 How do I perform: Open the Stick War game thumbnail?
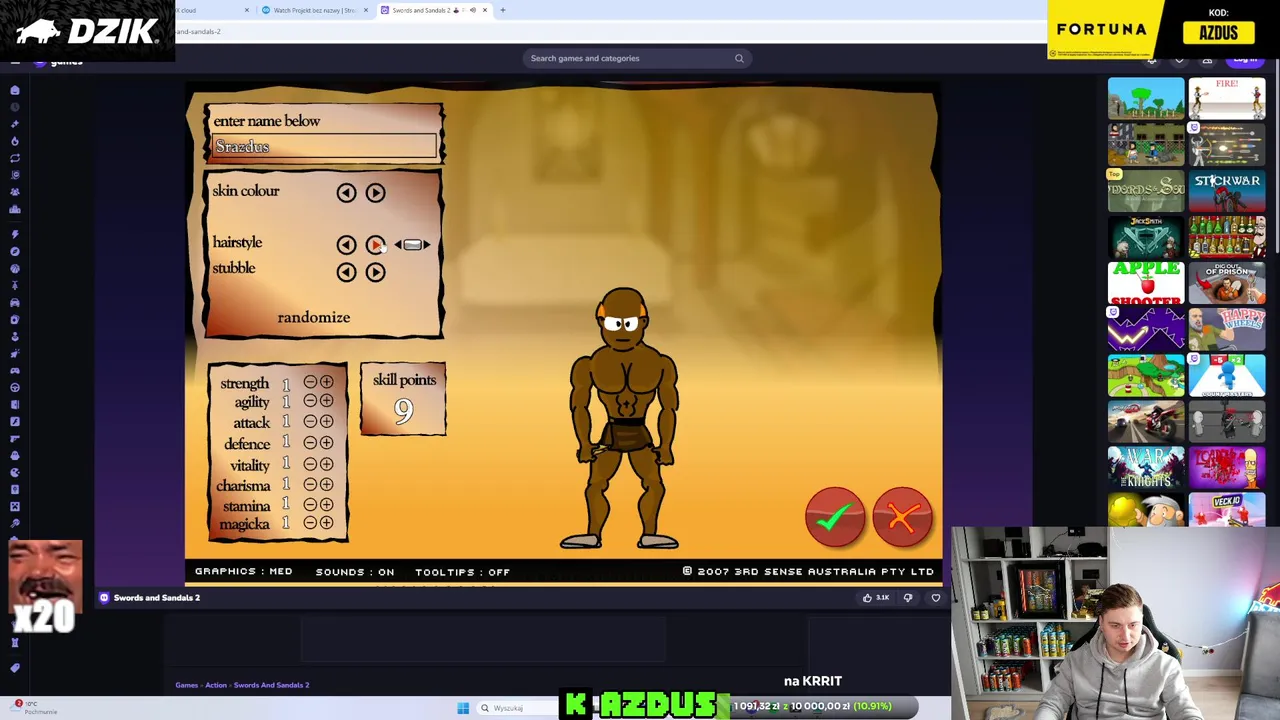(x=1227, y=190)
